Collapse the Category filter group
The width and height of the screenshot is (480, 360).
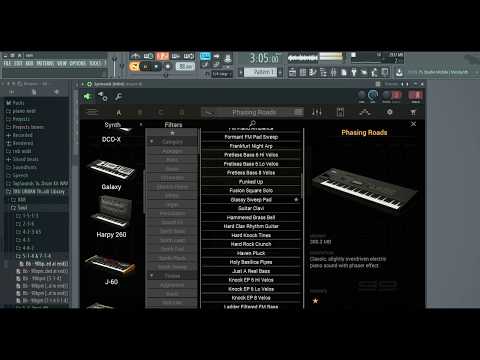coord(152,142)
